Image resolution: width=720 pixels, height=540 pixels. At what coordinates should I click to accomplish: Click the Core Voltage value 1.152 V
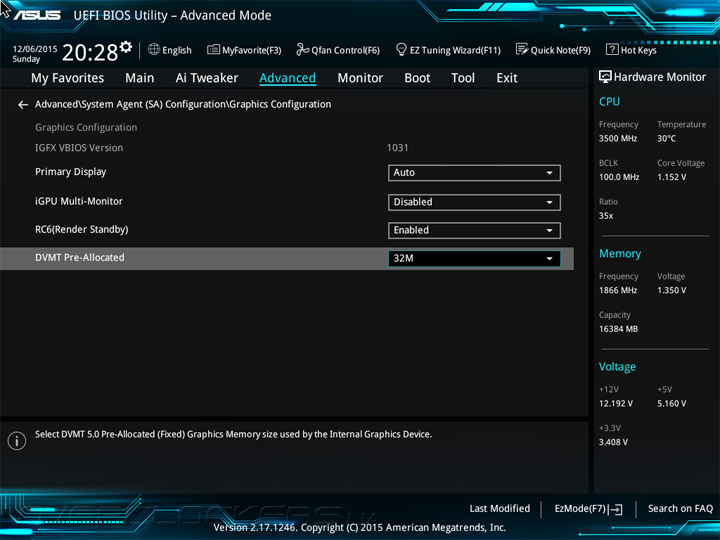point(672,177)
